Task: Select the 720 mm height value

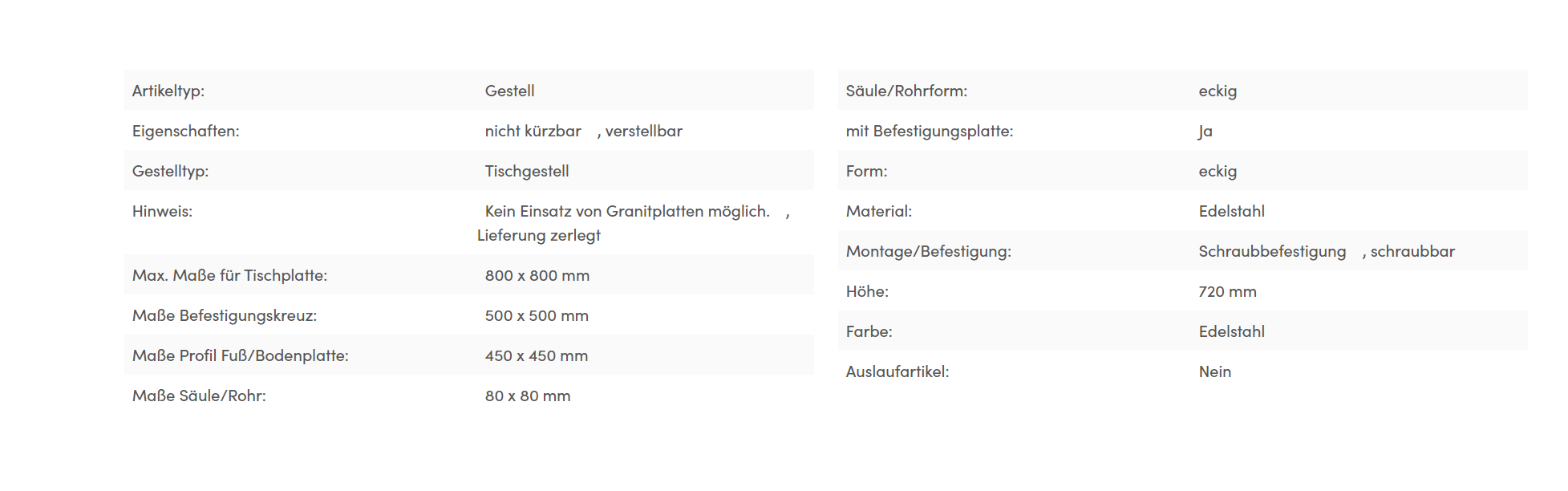Action: pyautogui.click(x=1227, y=291)
